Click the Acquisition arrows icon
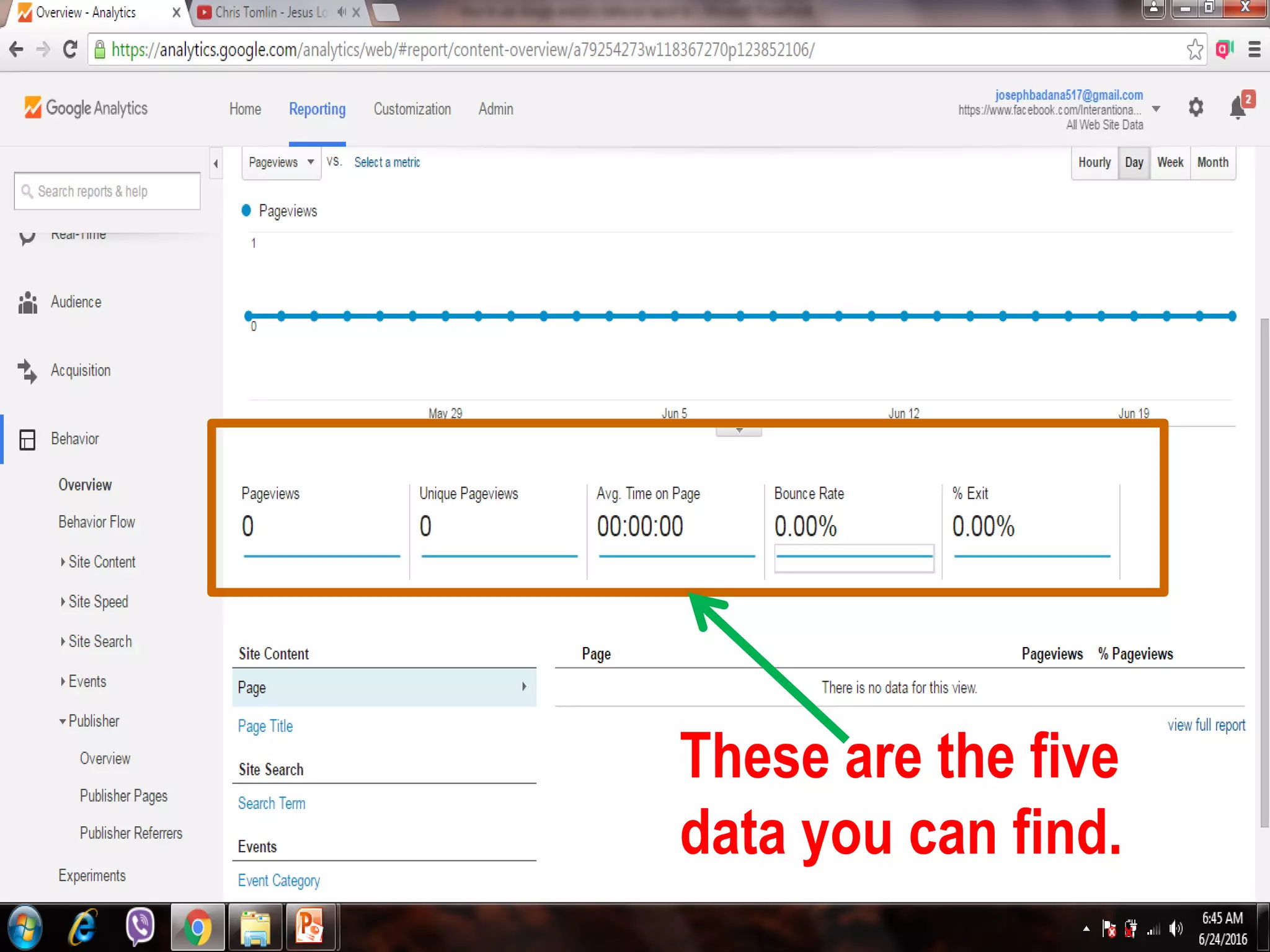The image size is (1270, 952). point(28,371)
